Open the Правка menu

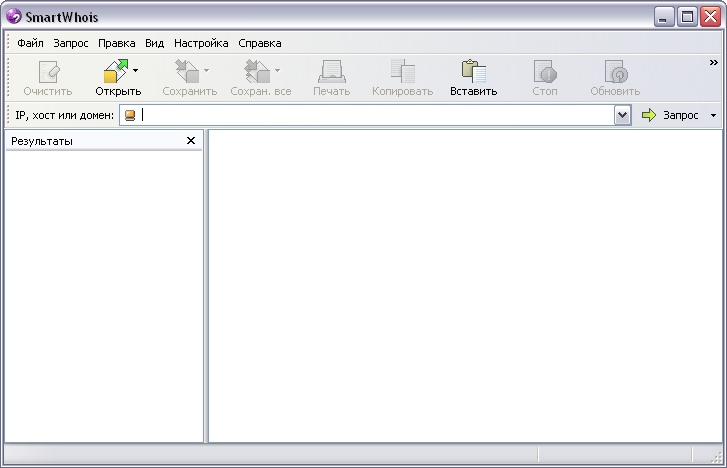pos(116,43)
